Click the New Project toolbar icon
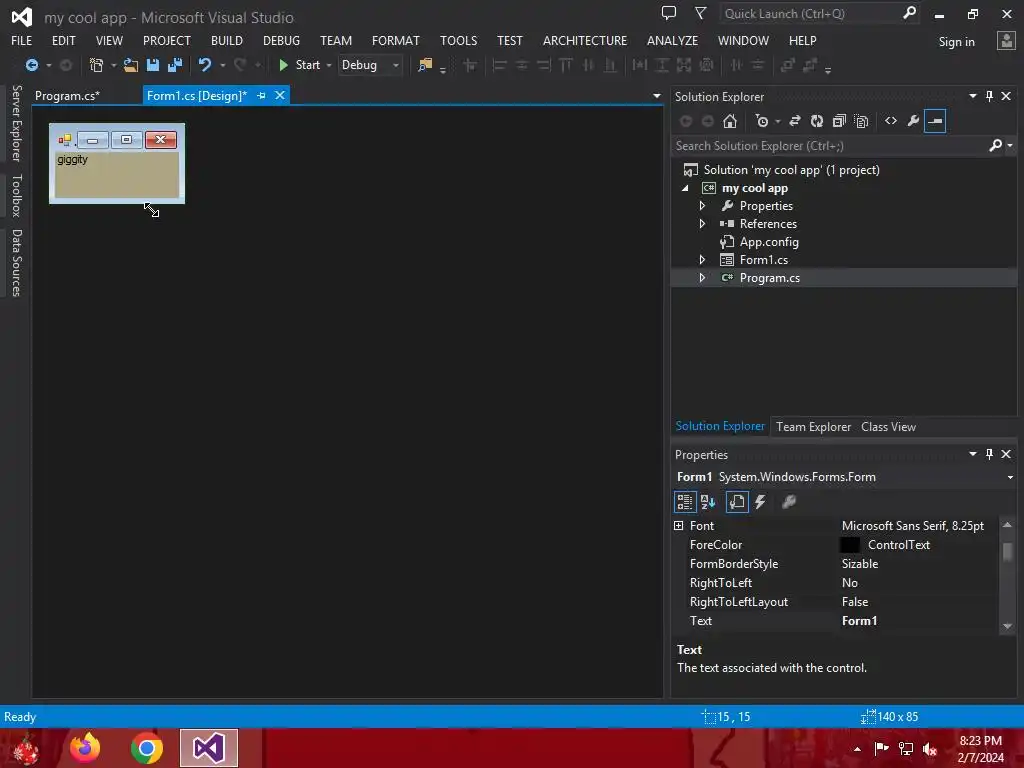Viewport: 1024px width, 768px height. click(x=96, y=65)
